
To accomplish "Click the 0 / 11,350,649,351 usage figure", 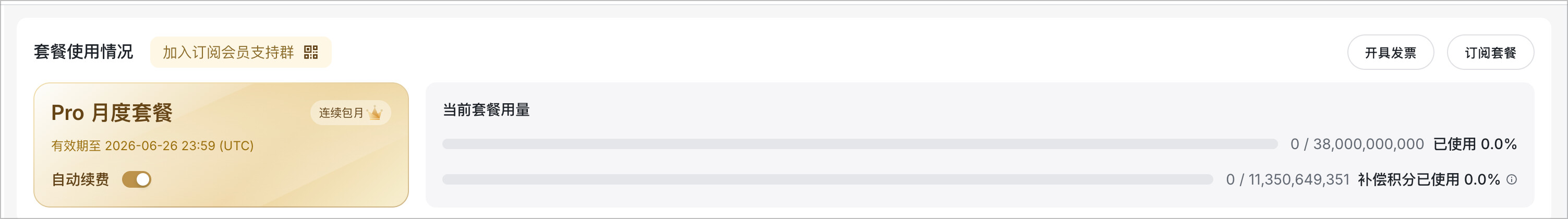I will (1287, 179).
